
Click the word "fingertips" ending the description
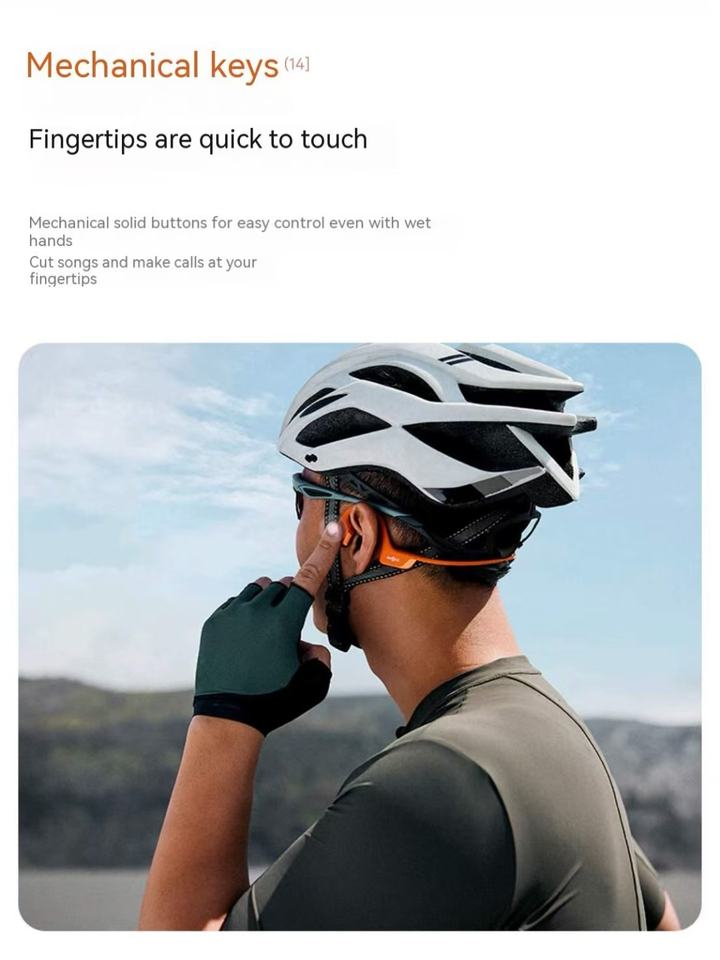[x=62, y=279]
